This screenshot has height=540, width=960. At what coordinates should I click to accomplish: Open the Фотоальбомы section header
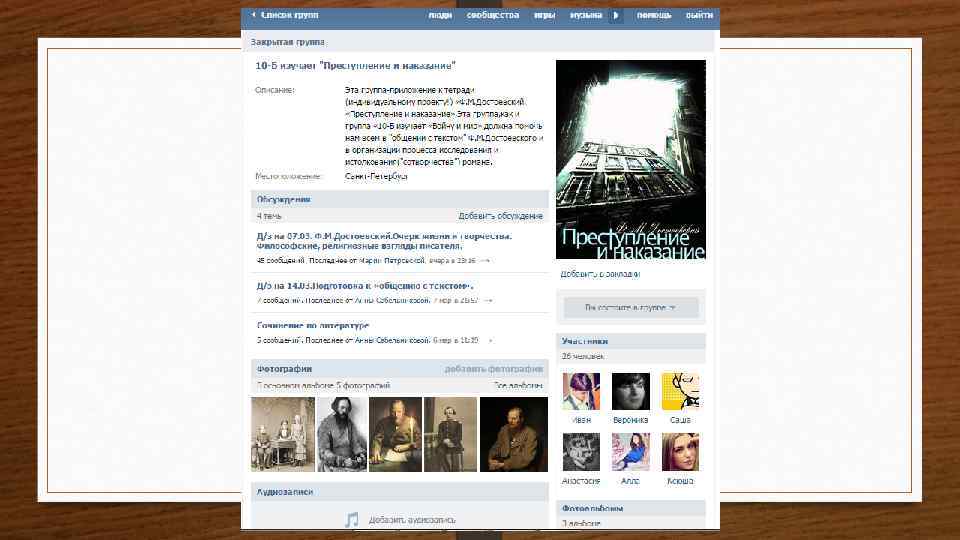pos(631,508)
